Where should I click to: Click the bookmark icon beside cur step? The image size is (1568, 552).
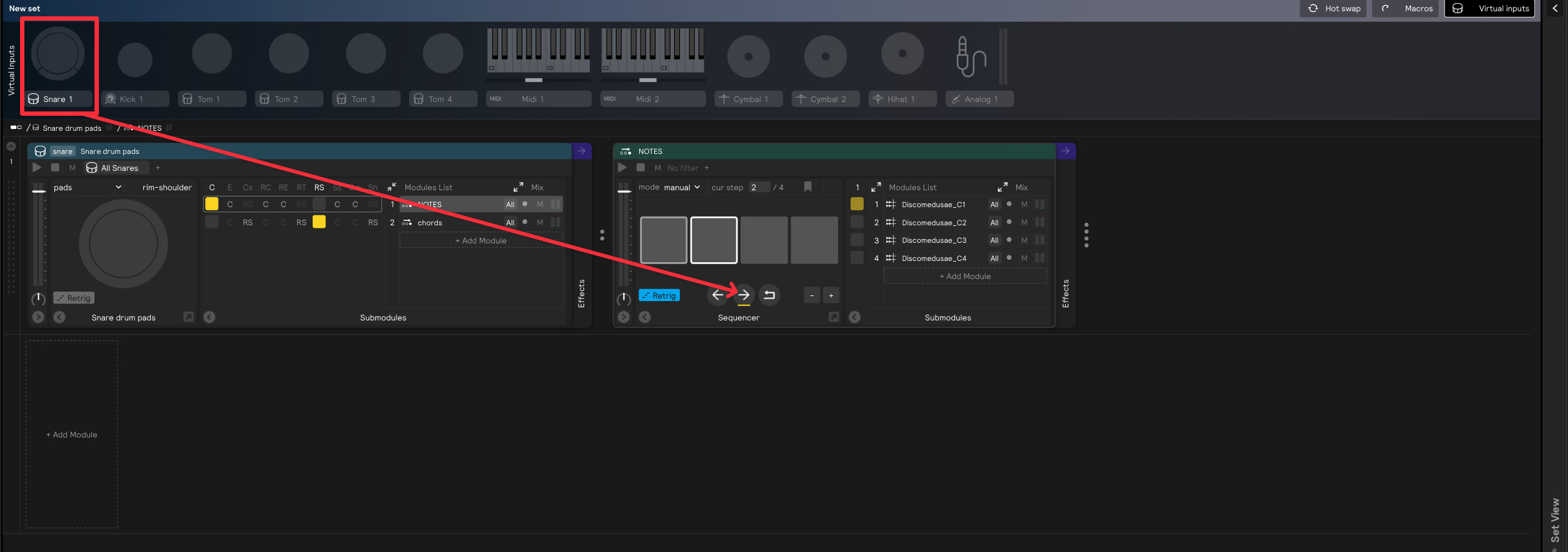click(807, 187)
